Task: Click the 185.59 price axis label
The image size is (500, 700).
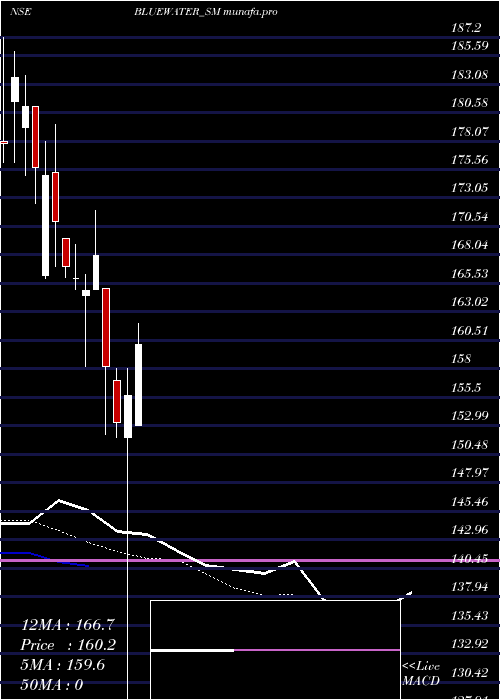Action: [x=470, y=46]
